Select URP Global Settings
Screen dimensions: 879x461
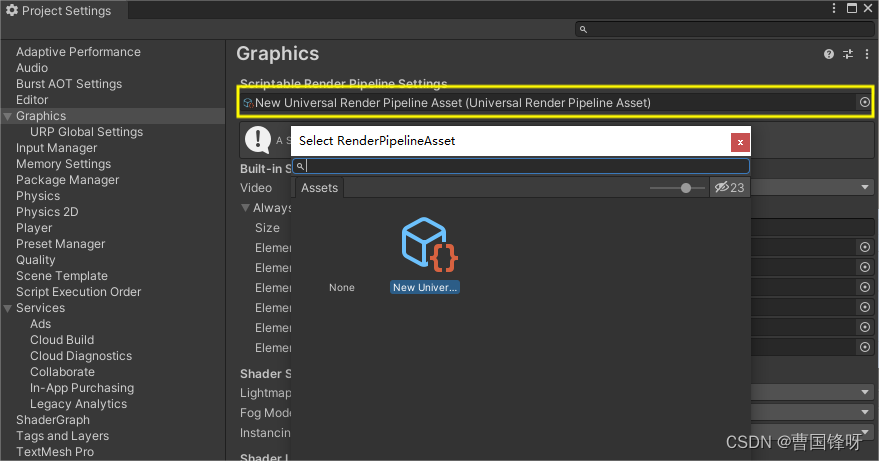point(86,132)
